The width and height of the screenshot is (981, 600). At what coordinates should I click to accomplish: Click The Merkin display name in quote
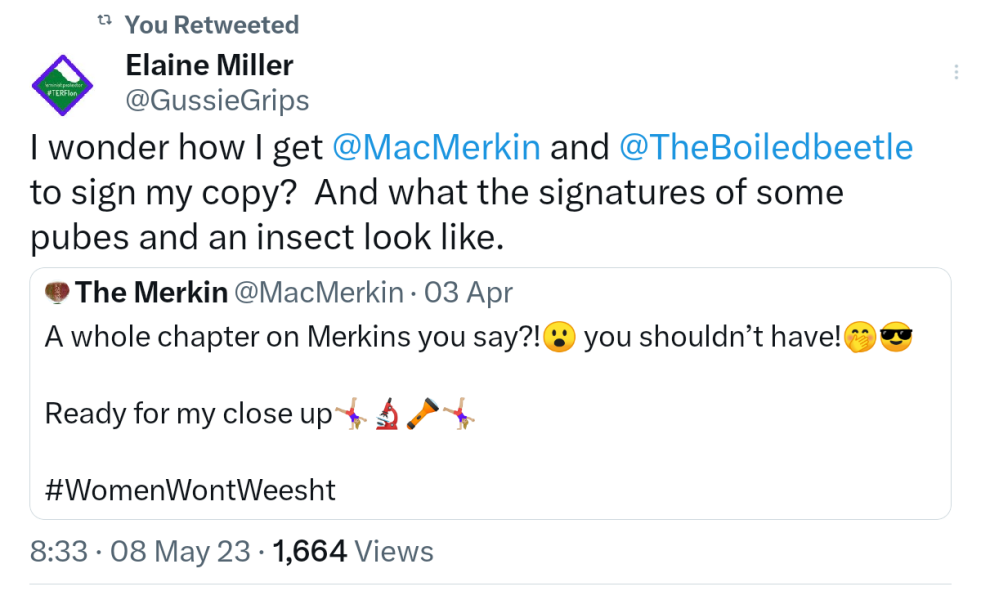tap(151, 292)
